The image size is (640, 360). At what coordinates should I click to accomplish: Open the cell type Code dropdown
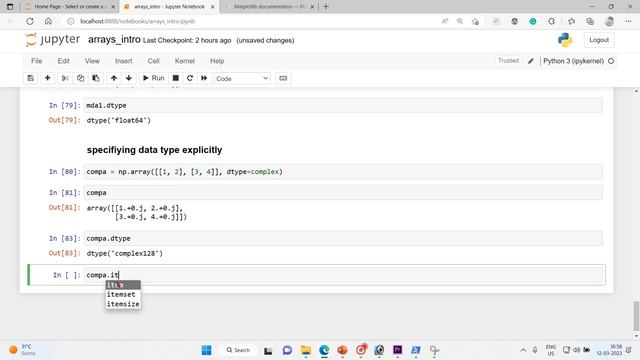pos(242,78)
